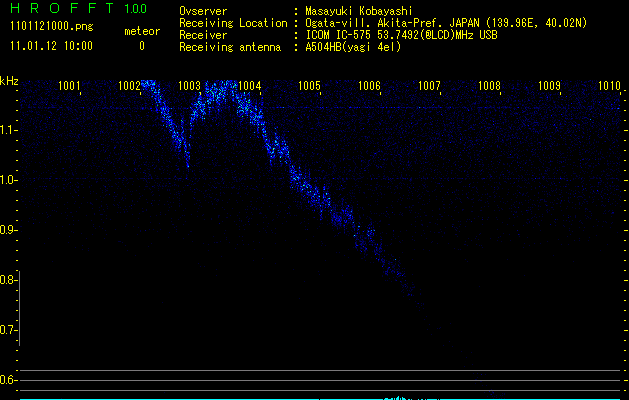
Task: Click the Ovserver label
Action: (x=203, y=11)
